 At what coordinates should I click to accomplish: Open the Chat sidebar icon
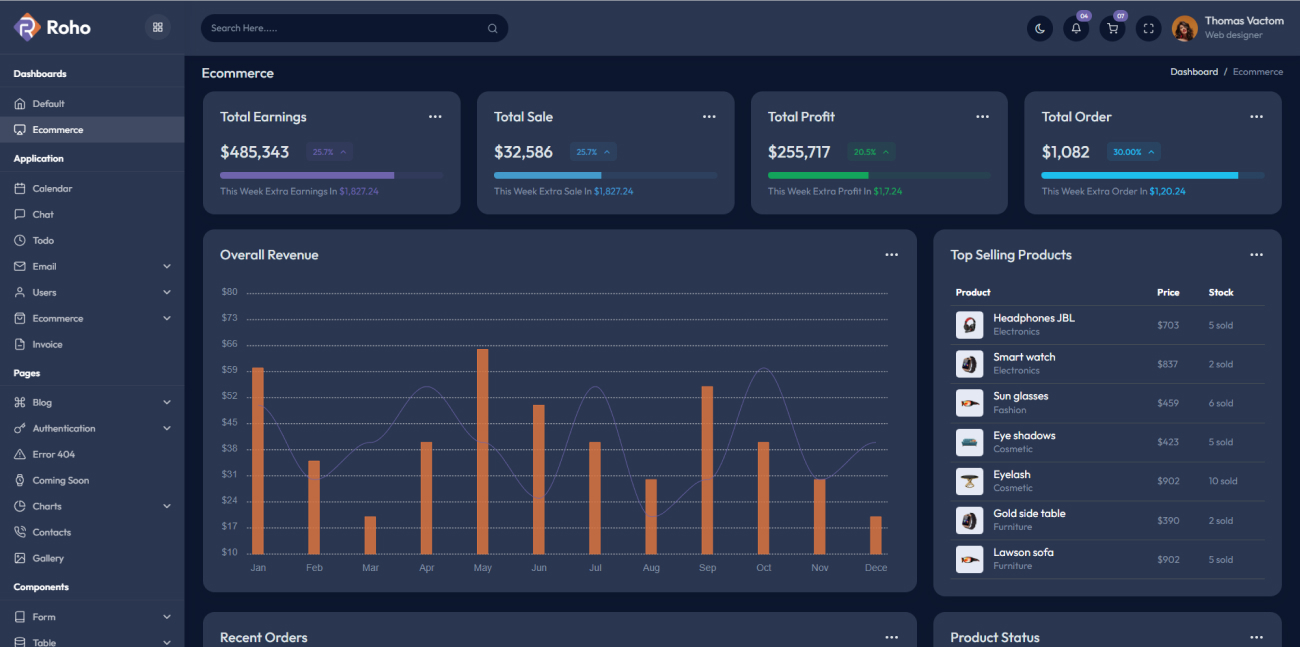tap(18, 214)
